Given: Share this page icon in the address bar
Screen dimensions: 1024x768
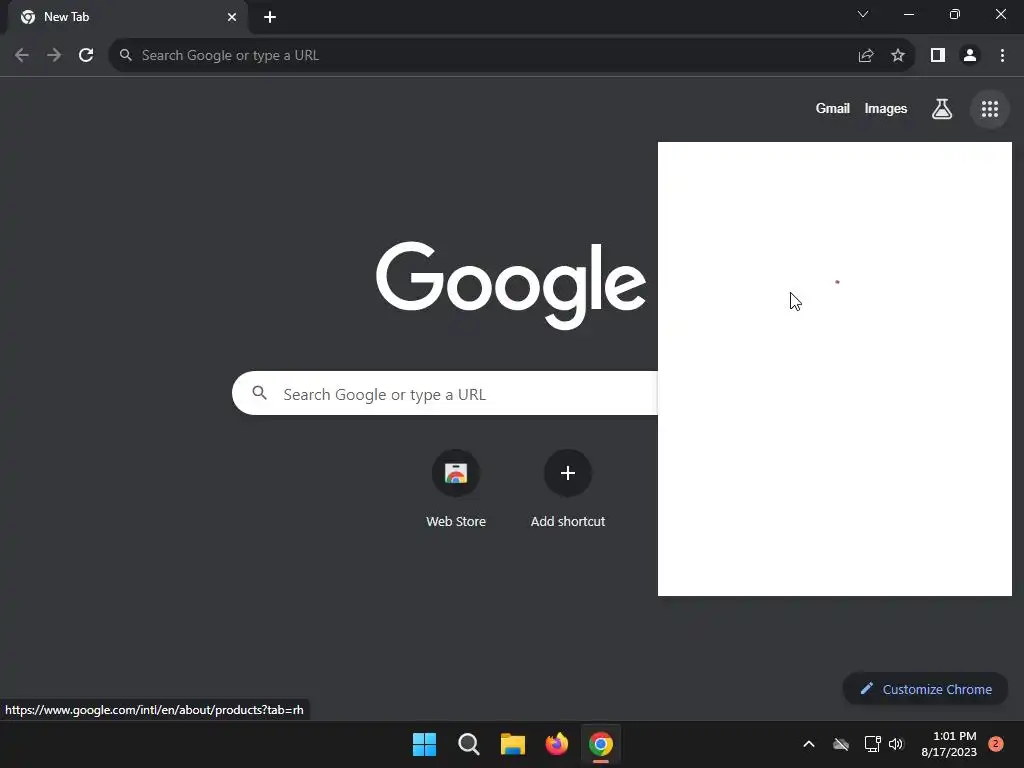Looking at the screenshot, I should point(865,56).
